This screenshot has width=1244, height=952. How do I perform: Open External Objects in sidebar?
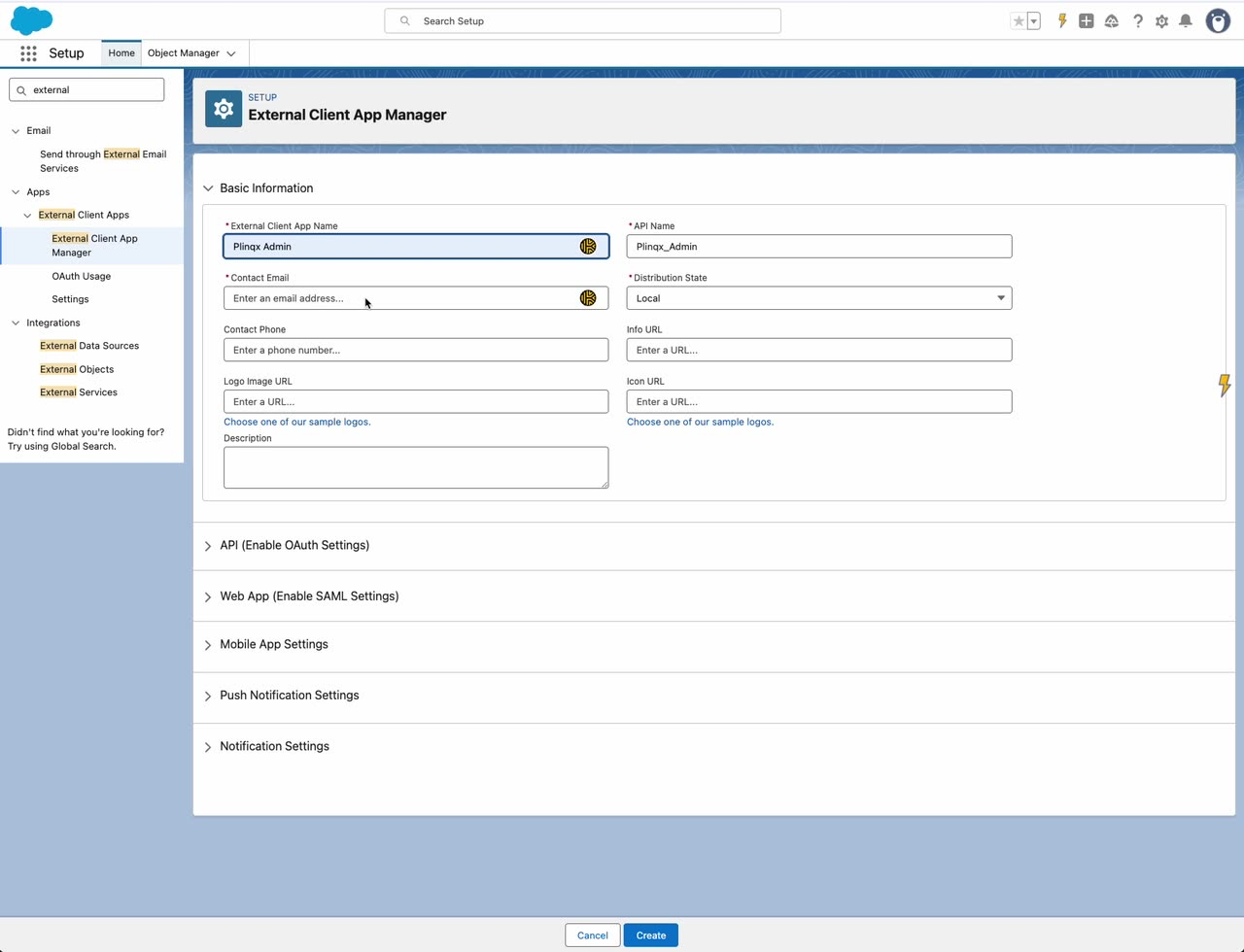[x=77, y=369]
